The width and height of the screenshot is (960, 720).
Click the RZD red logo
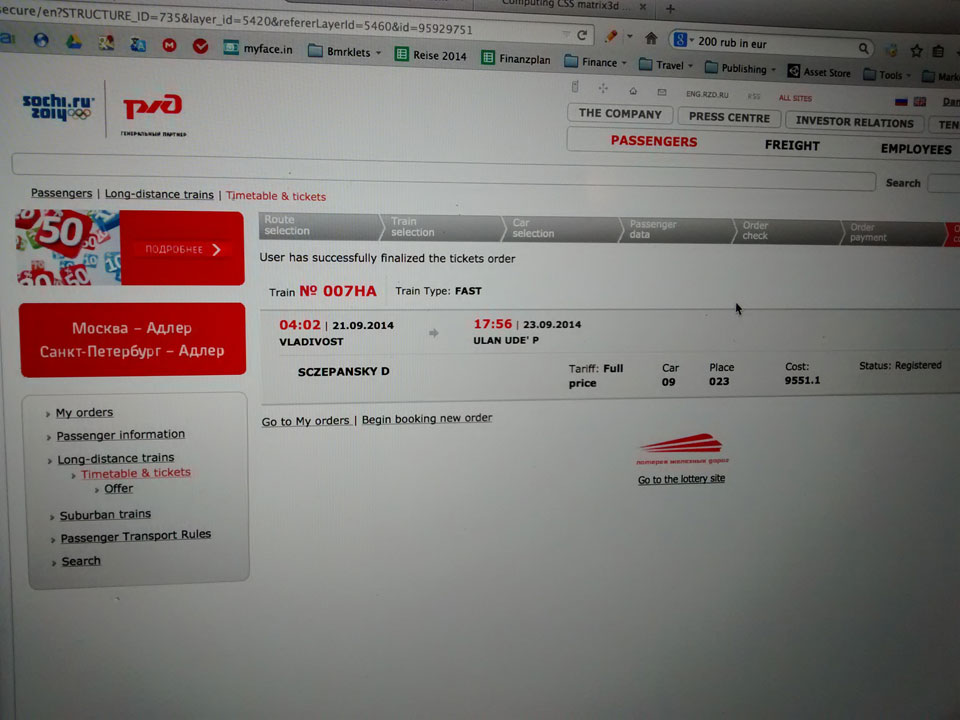(152, 108)
